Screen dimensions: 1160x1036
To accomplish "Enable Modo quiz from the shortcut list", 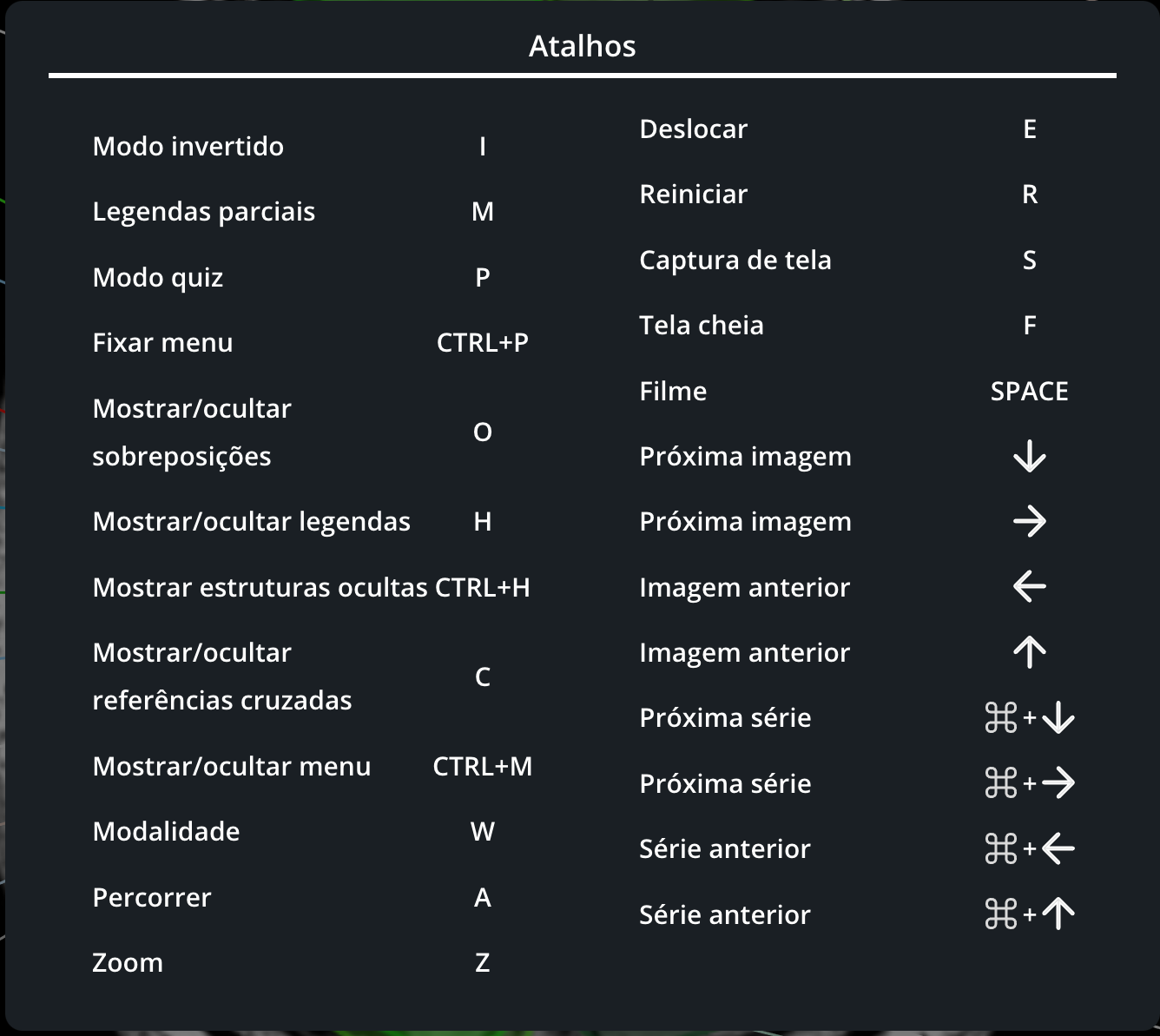I will coord(157,277).
